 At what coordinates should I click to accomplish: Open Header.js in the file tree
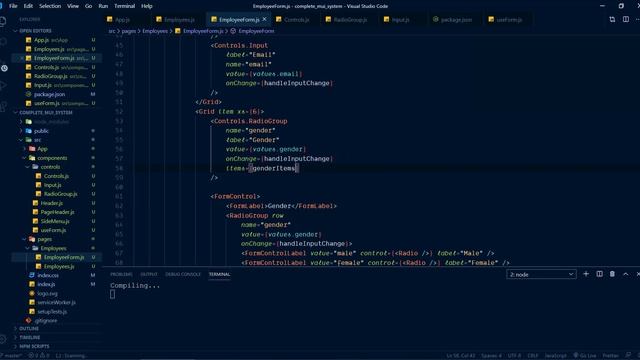pyautogui.click(x=51, y=203)
